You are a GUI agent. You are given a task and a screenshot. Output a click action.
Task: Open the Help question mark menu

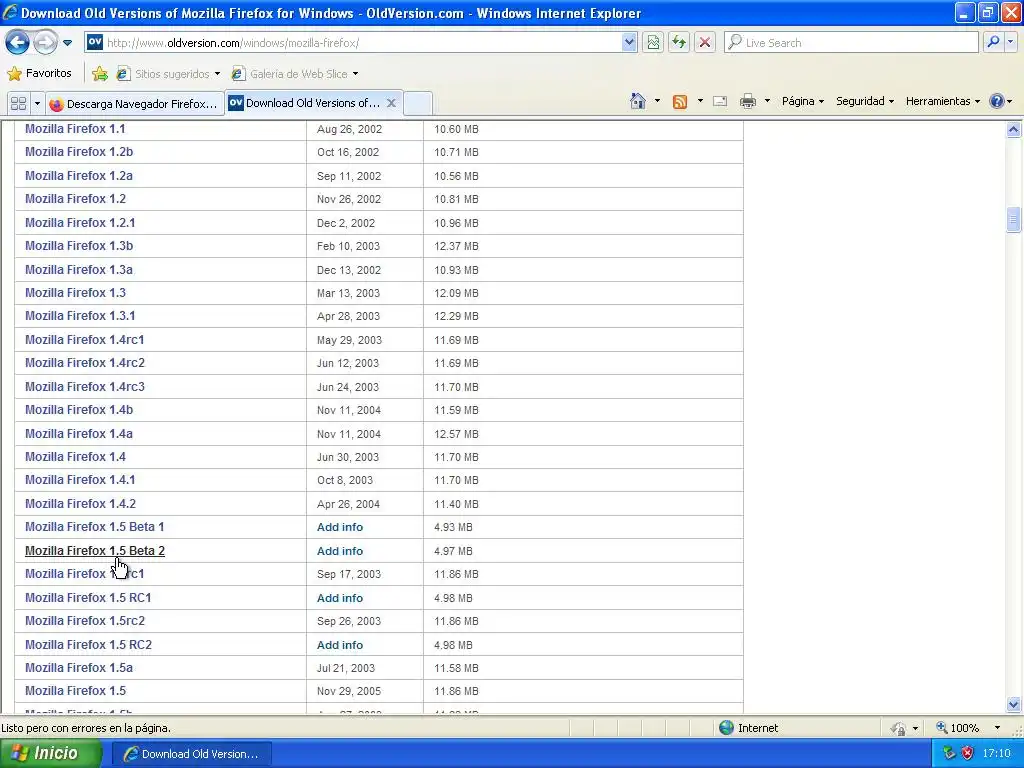click(x=1000, y=101)
